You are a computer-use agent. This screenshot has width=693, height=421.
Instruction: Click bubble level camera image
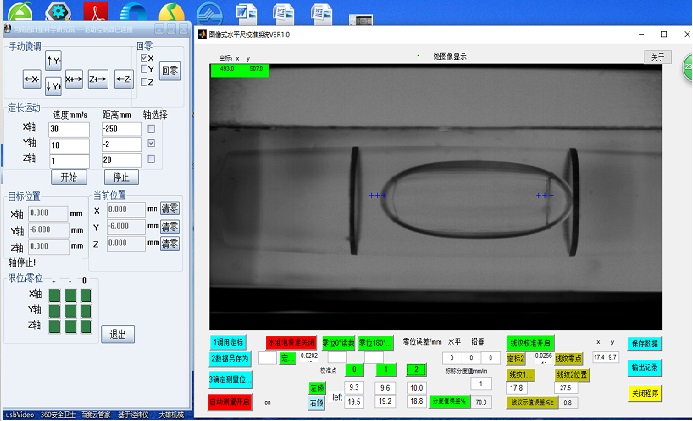pyautogui.click(x=436, y=197)
